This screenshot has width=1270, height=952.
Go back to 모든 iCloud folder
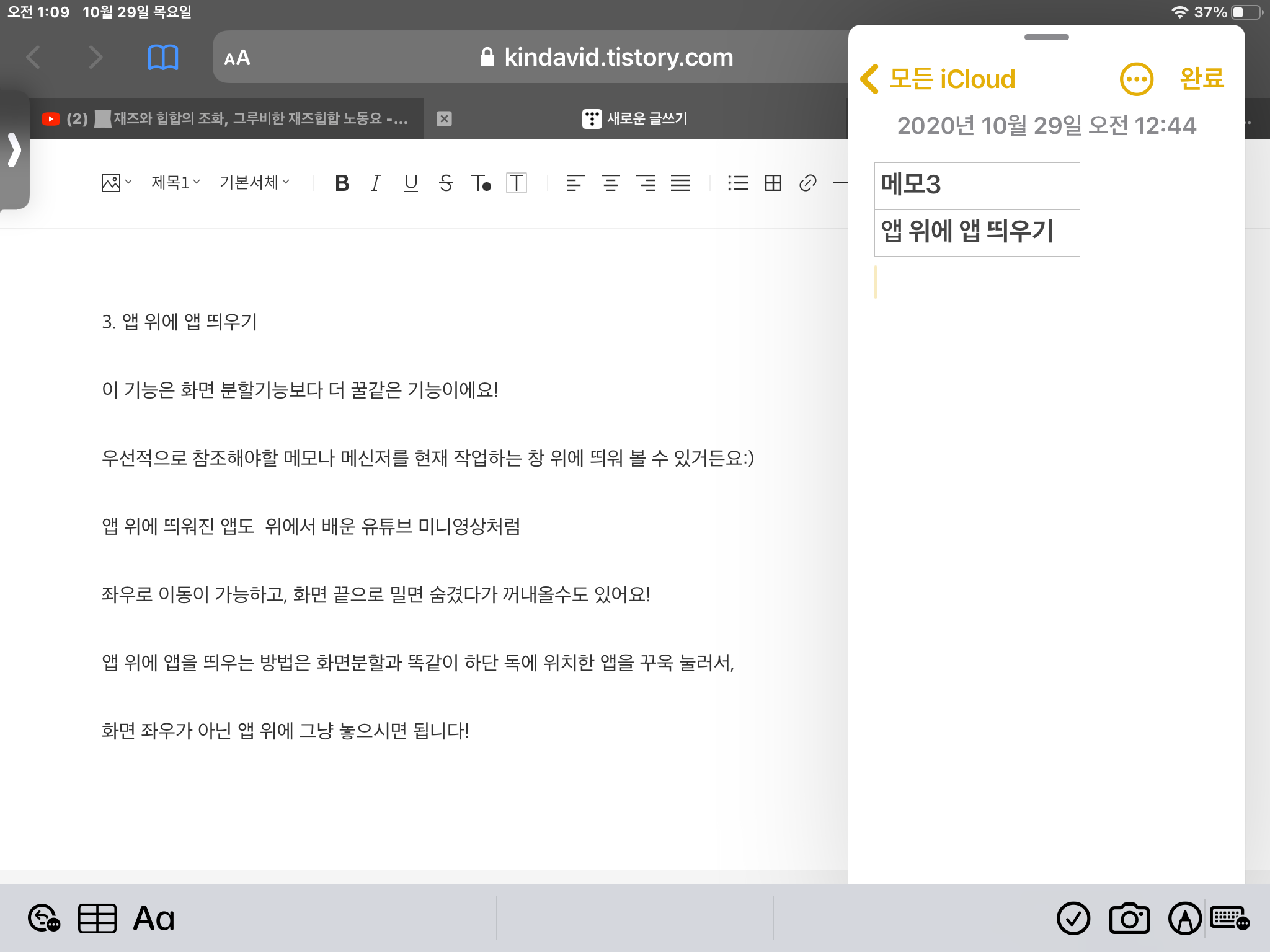coord(938,79)
